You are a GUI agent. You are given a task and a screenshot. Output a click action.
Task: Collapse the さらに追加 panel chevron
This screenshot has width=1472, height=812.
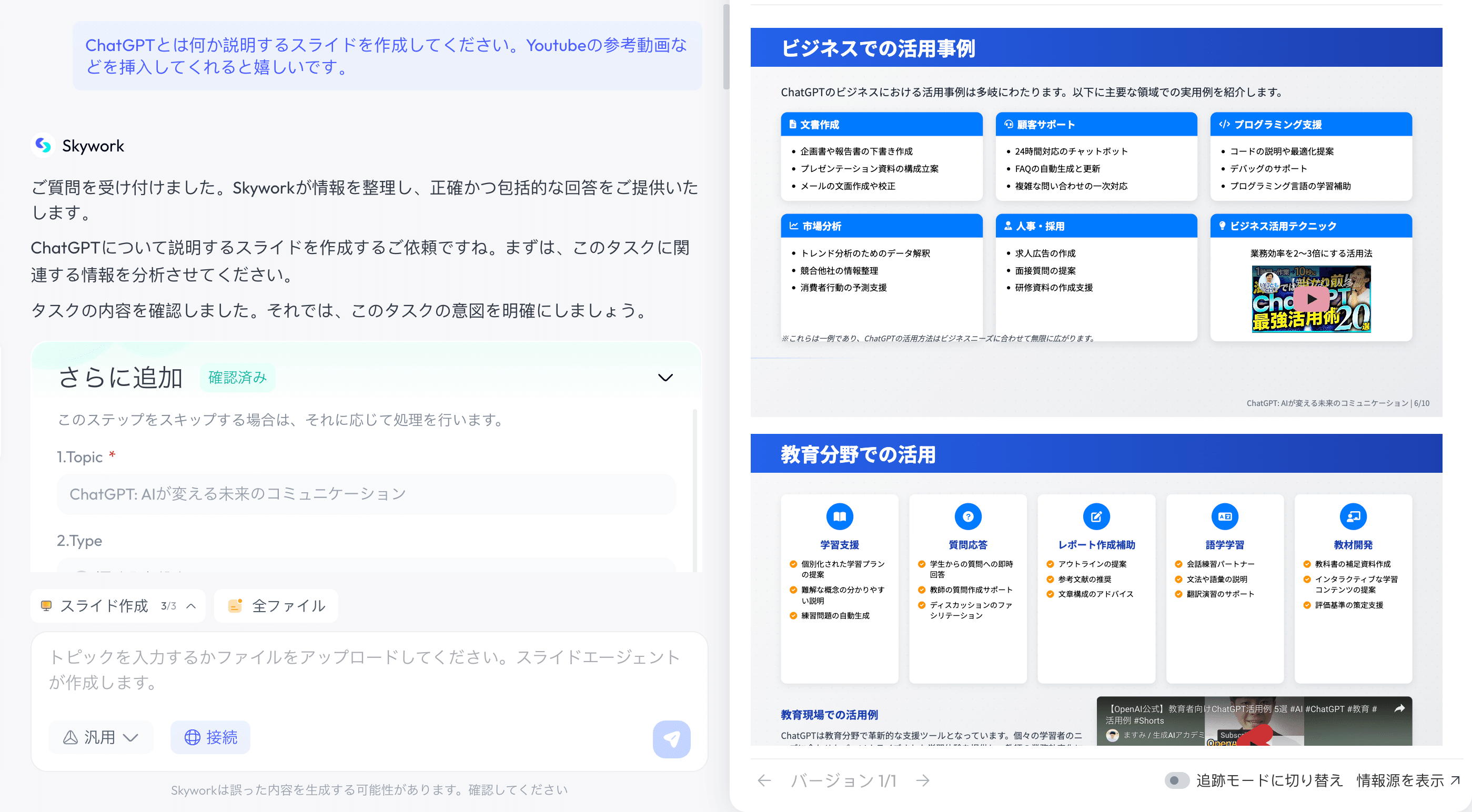(665, 378)
